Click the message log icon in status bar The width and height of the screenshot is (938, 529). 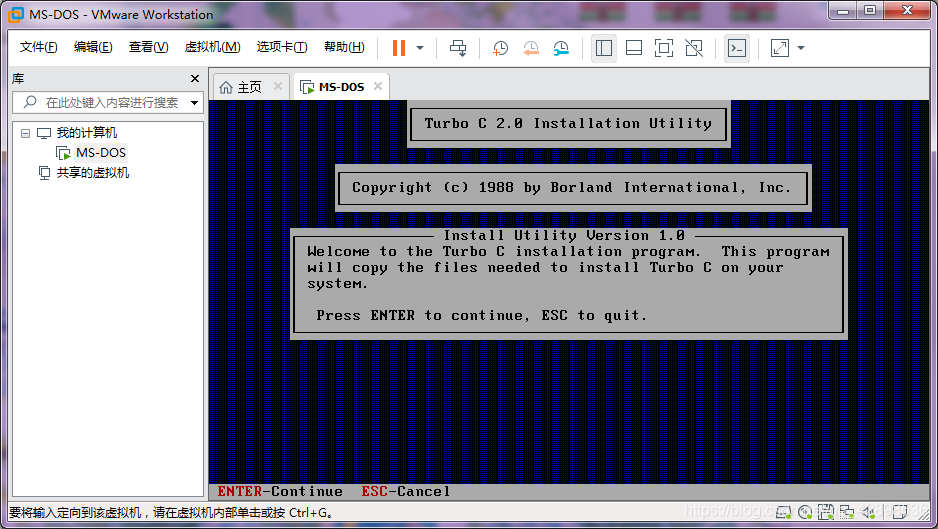(x=899, y=512)
